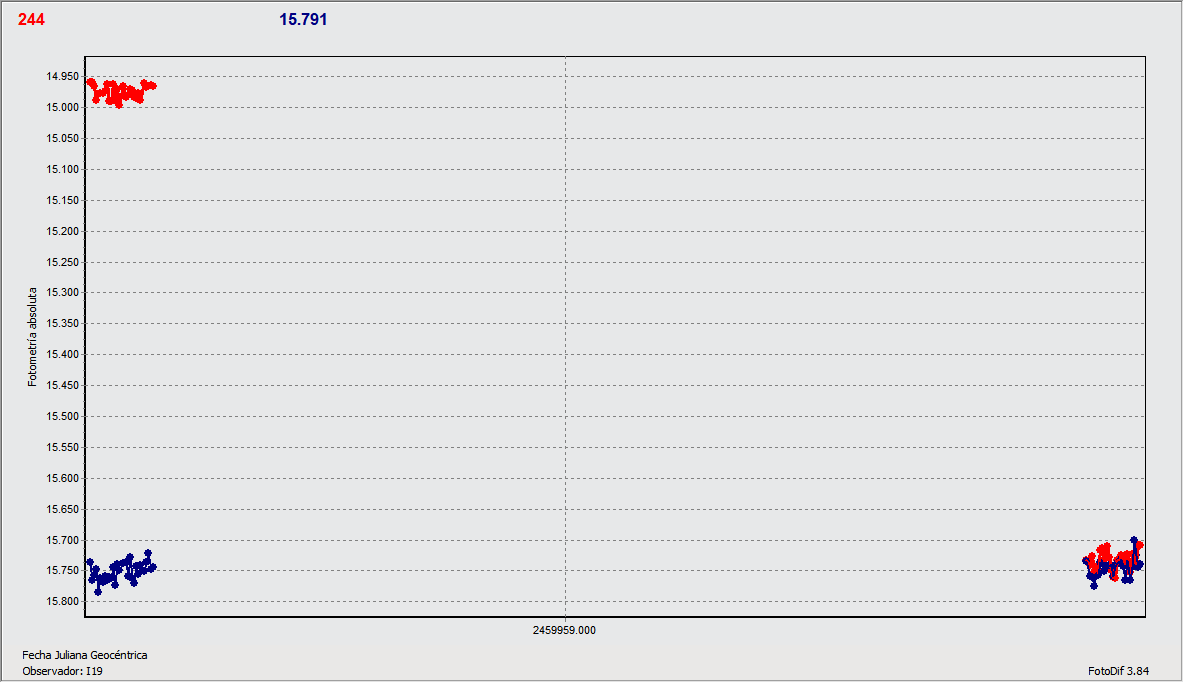Click the 15.650 y-axis tick label
The width and height of the screenshot is (1184, 683).
pos(62,509)
